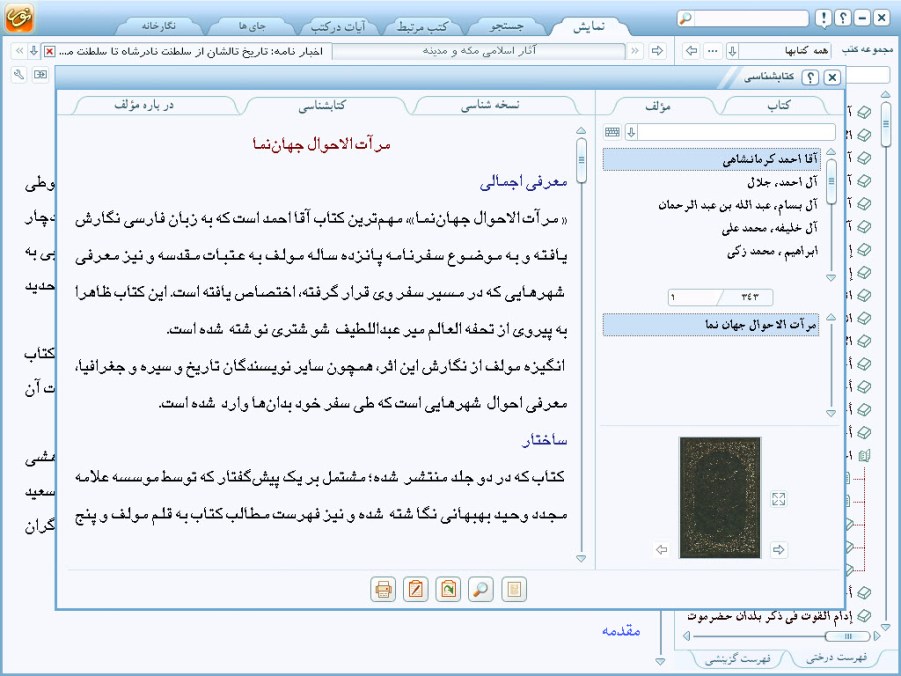Switch to the جستجو tab

pos(506,26)
